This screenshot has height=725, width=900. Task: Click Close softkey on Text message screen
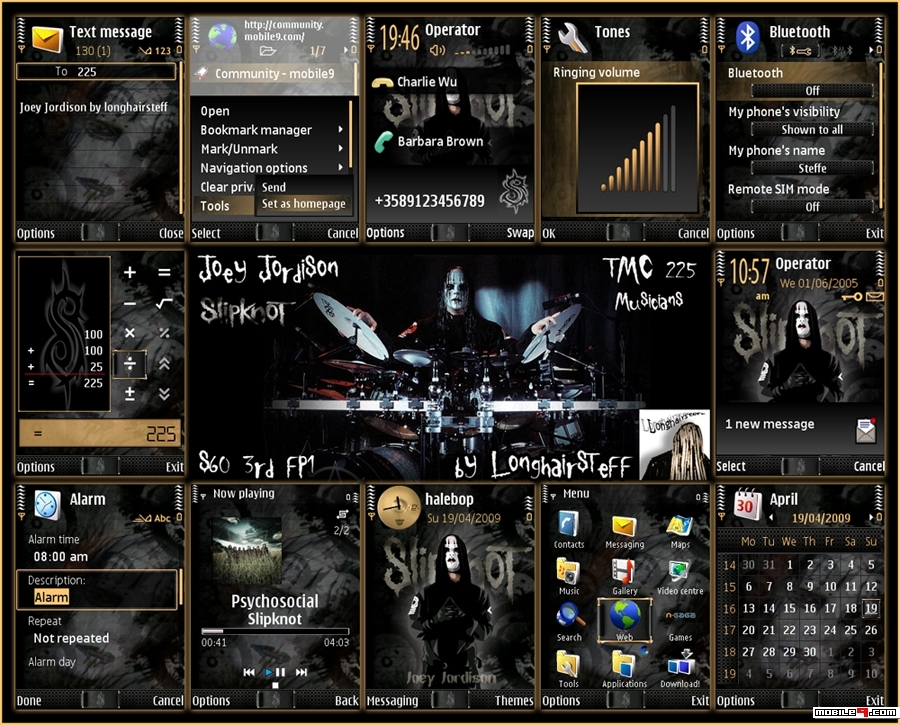coord(171,233)
